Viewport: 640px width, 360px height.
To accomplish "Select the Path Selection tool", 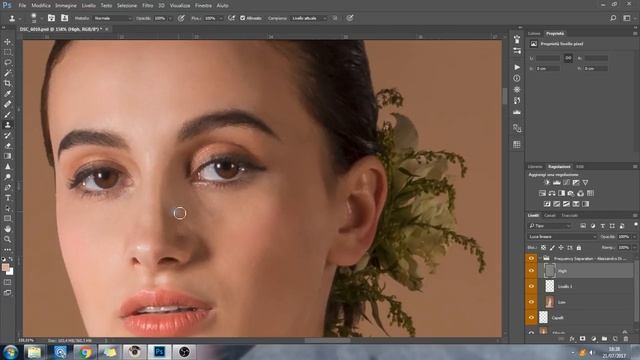I will click(x=7, y=208).
